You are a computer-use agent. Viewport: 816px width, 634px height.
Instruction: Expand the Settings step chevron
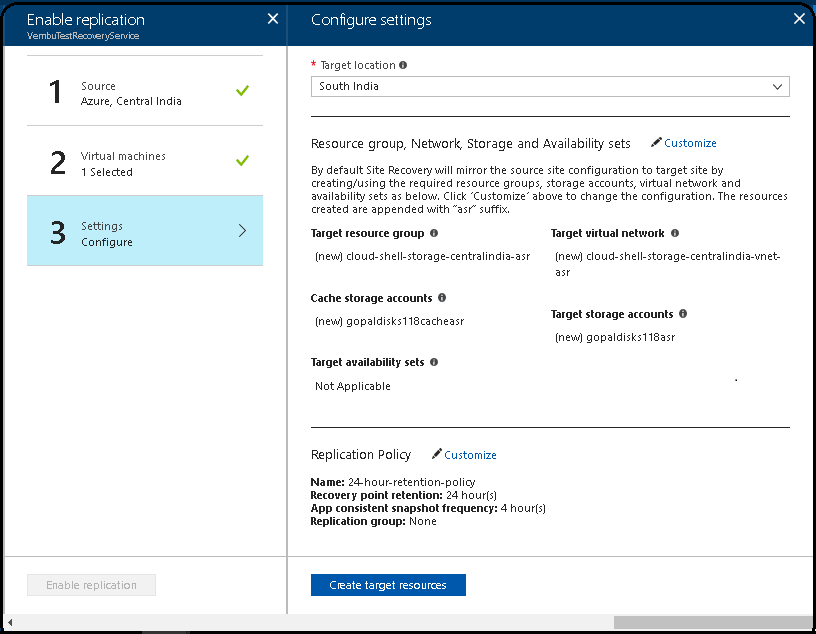(243, 231)
